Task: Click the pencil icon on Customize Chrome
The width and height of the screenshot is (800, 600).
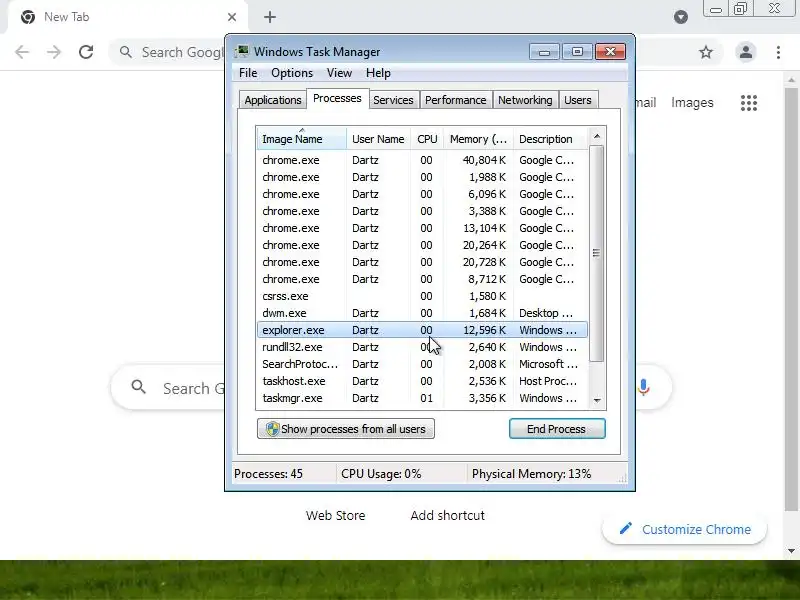Action: (626, 529)
